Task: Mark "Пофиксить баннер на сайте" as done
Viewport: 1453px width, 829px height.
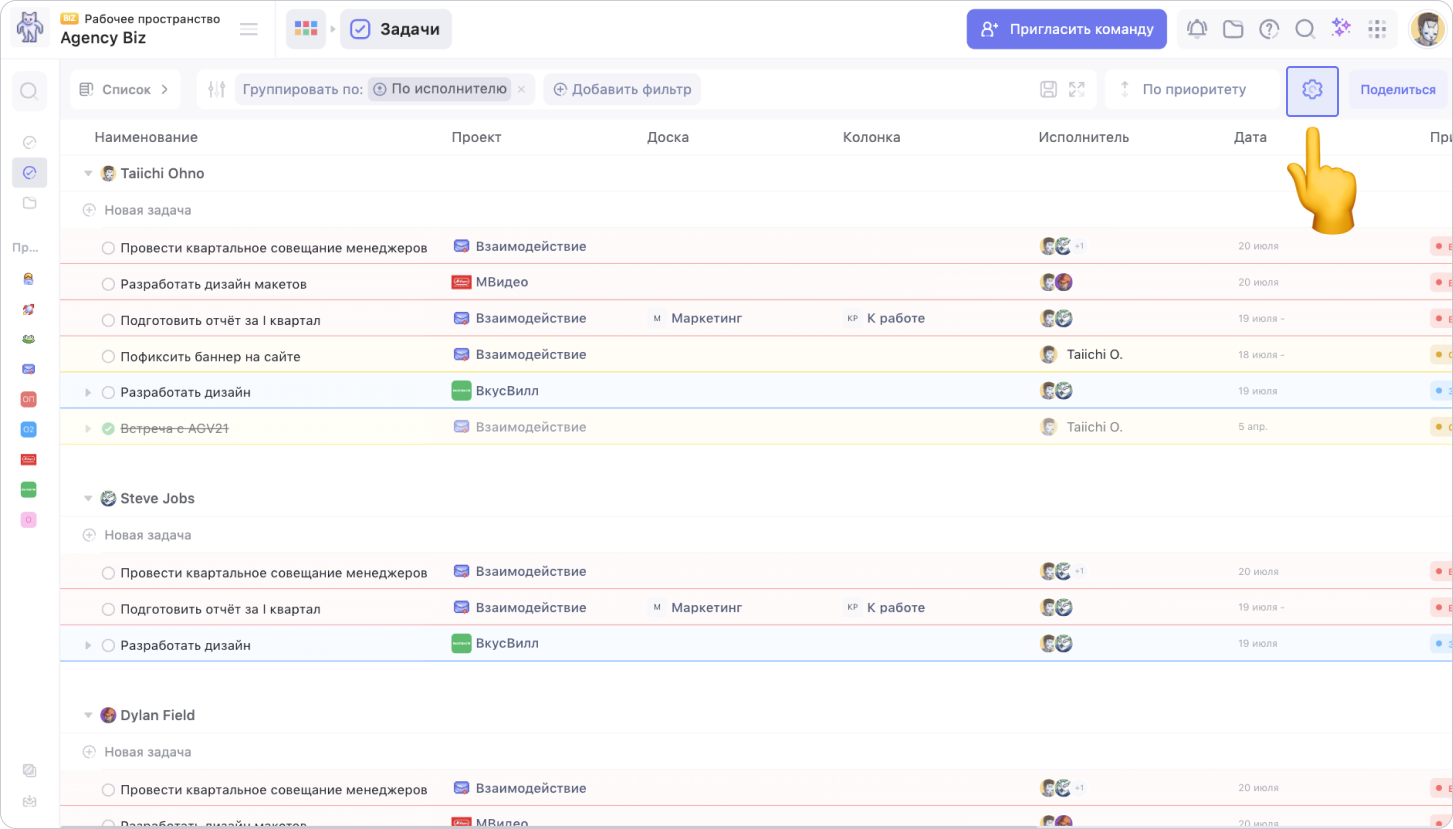Action: (x=108, y=357)
